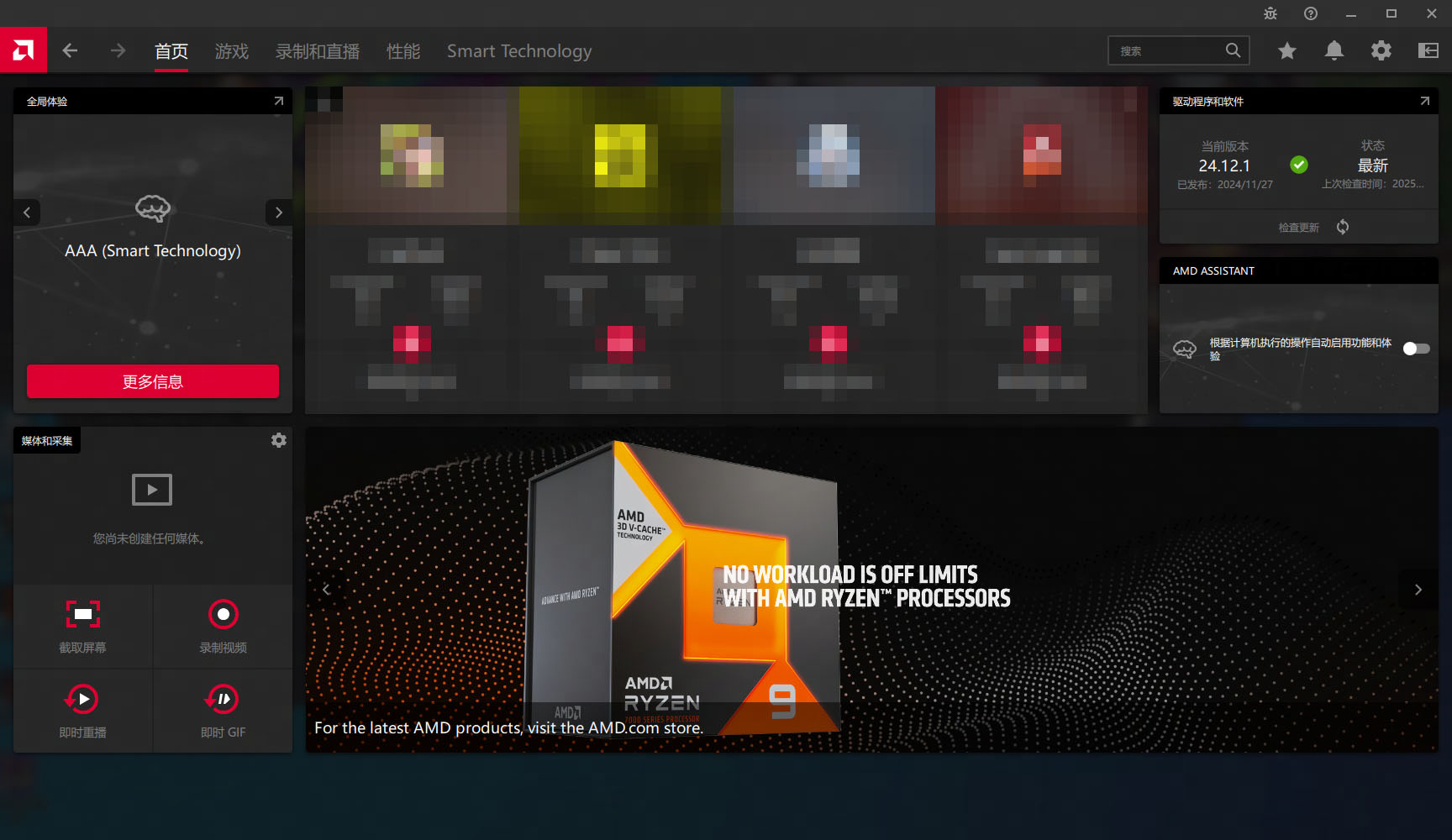
Task: Switch to the 性能 tab
Action: 403,51
